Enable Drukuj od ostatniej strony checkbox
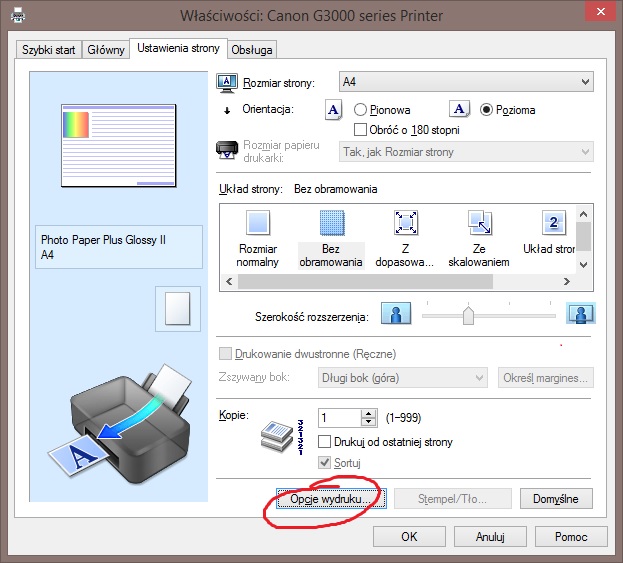 coord(324,441)
